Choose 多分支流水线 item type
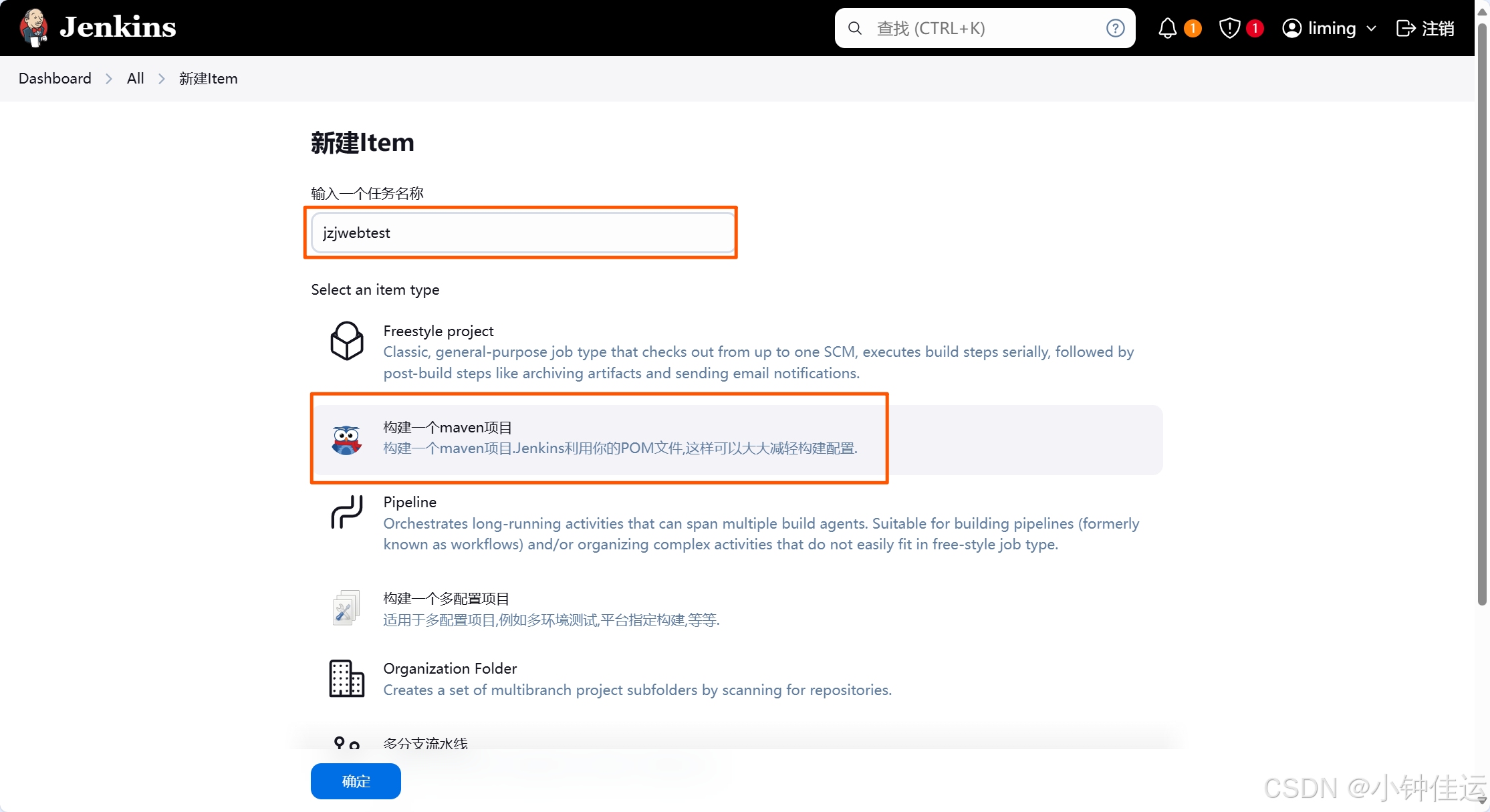The image size is (1490, 812). tap(425, 742)
